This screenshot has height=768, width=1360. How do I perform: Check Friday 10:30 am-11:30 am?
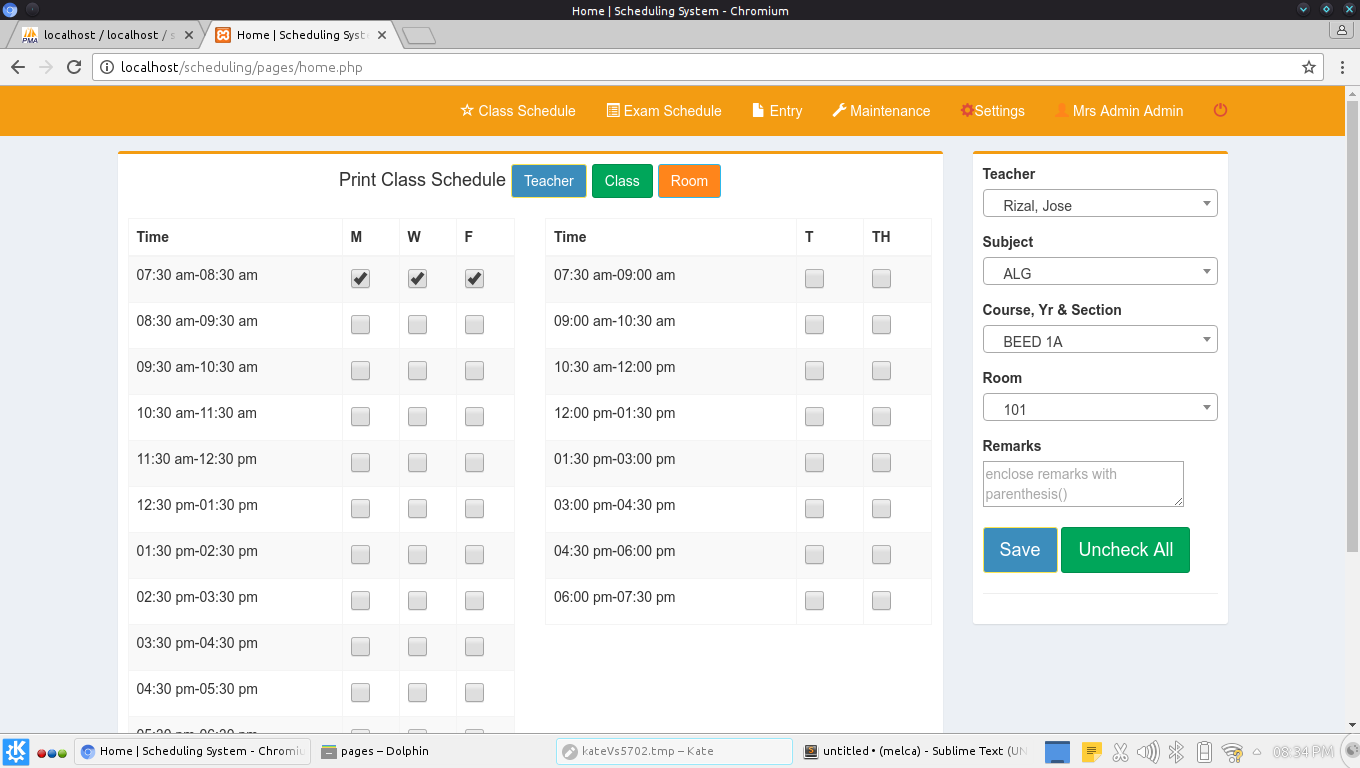[x=474, y=417]
